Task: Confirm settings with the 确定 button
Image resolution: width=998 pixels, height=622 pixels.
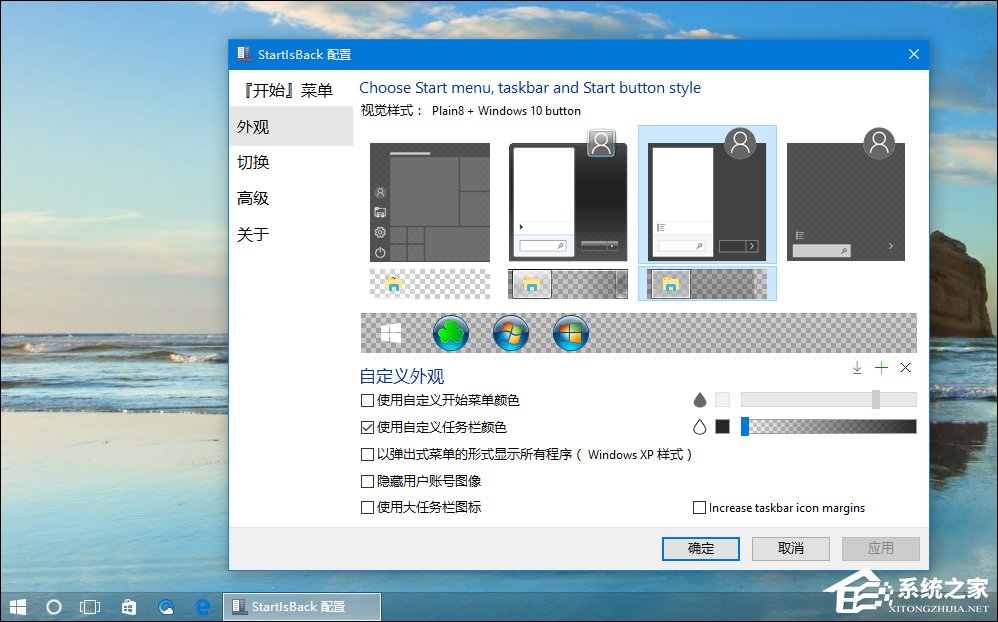Action: click(700, 548)
